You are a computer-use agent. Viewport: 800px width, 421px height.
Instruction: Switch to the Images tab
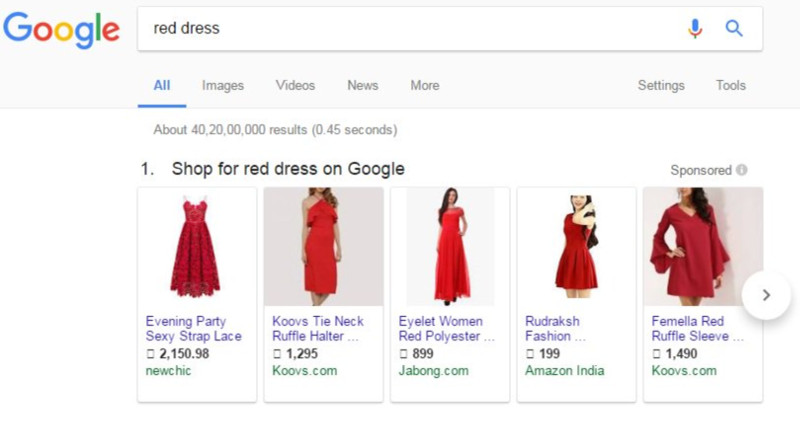click(x=222, y=86)
